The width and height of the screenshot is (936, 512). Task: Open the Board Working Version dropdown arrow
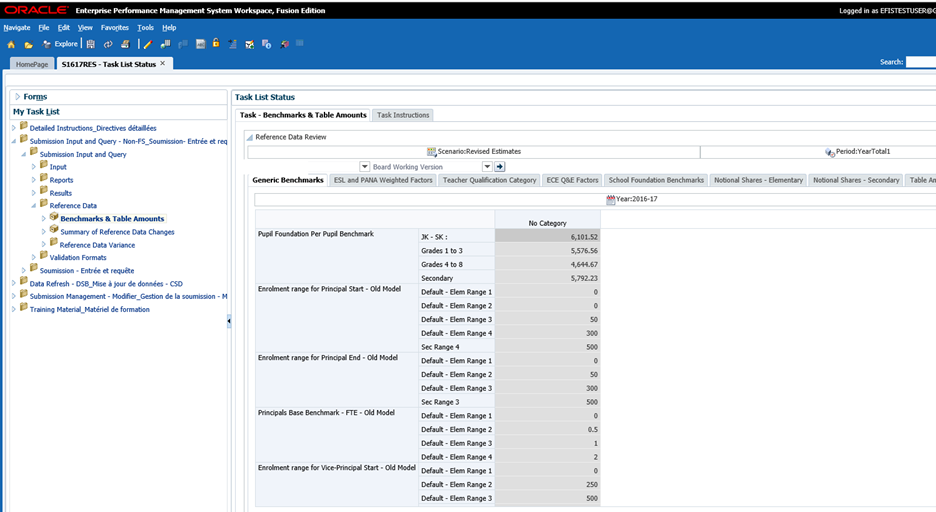pyautogui.click(x=487, y=167)
